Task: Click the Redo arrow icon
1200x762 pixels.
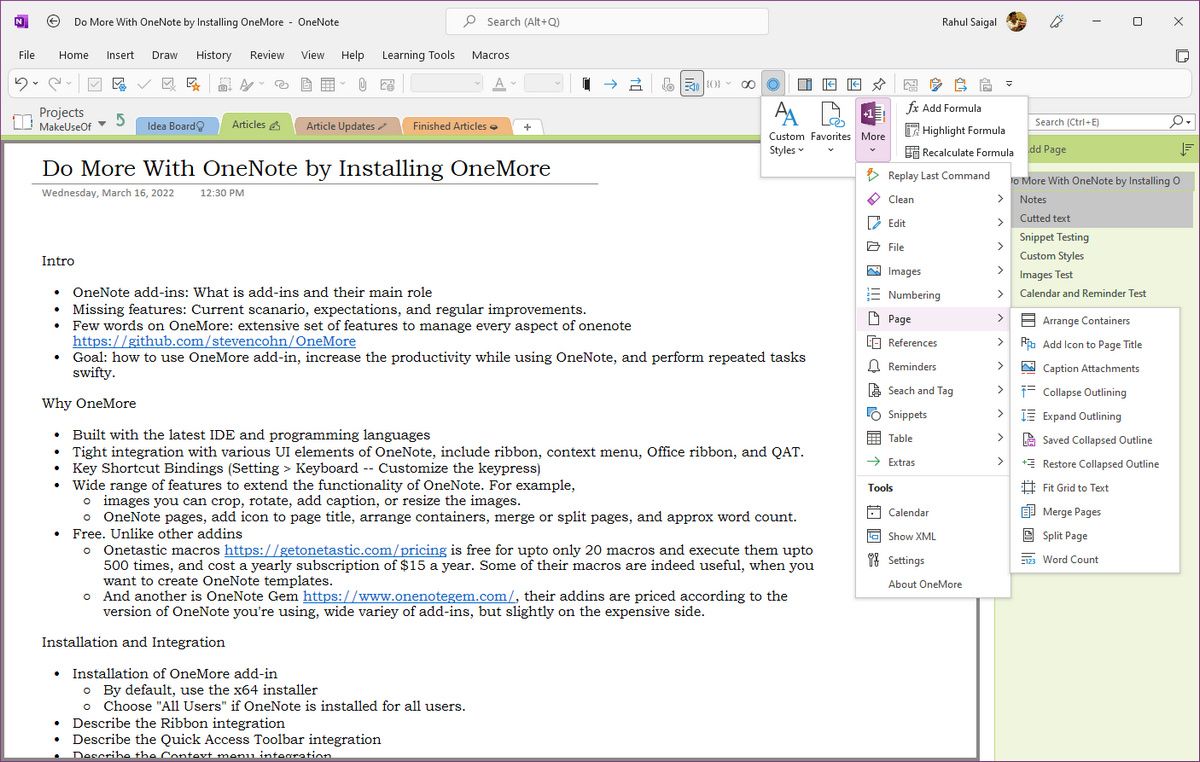Action: [x=54, y=84]
